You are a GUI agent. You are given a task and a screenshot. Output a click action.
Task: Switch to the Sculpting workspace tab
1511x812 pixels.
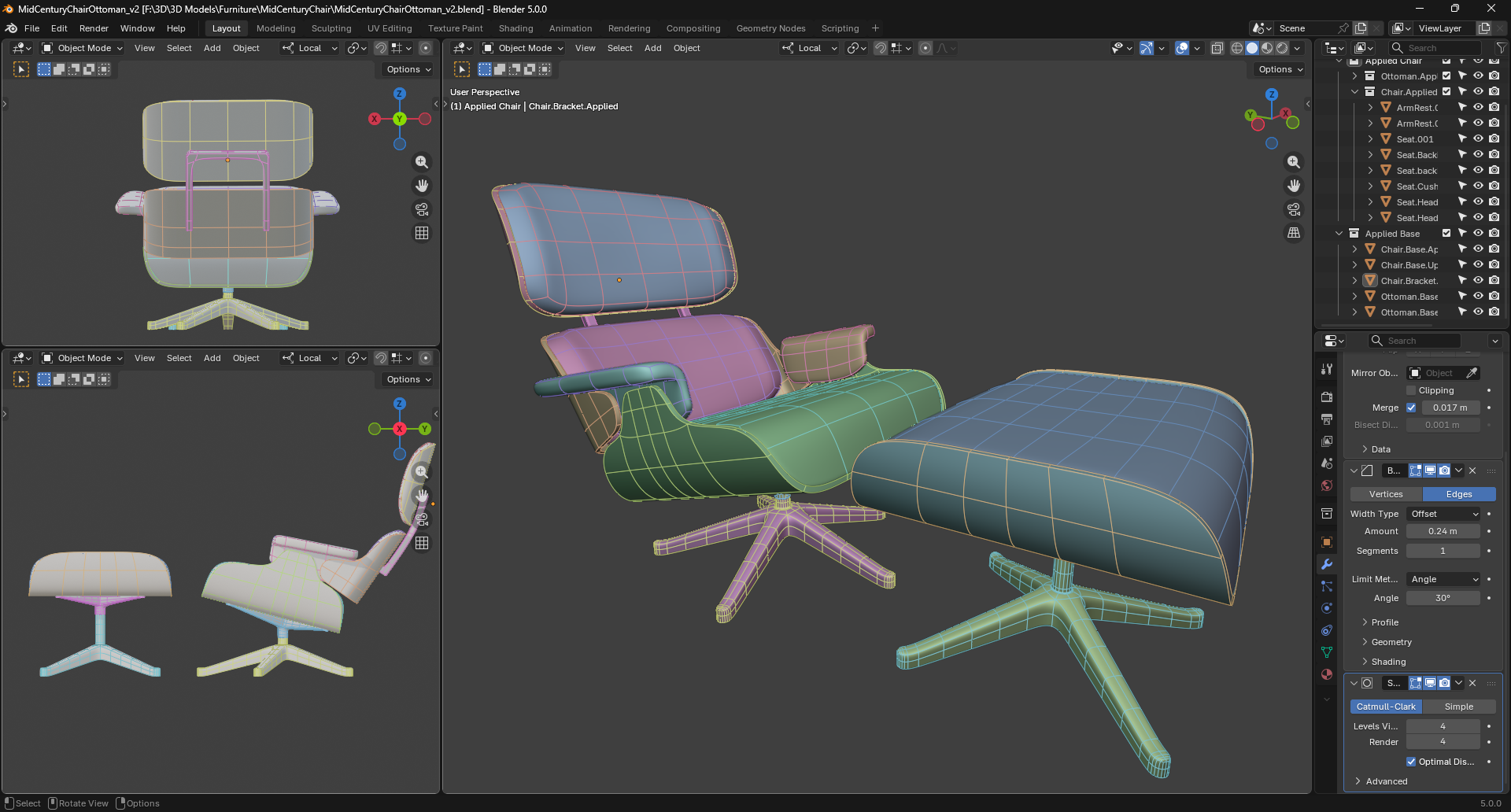(x=331, y=28)
